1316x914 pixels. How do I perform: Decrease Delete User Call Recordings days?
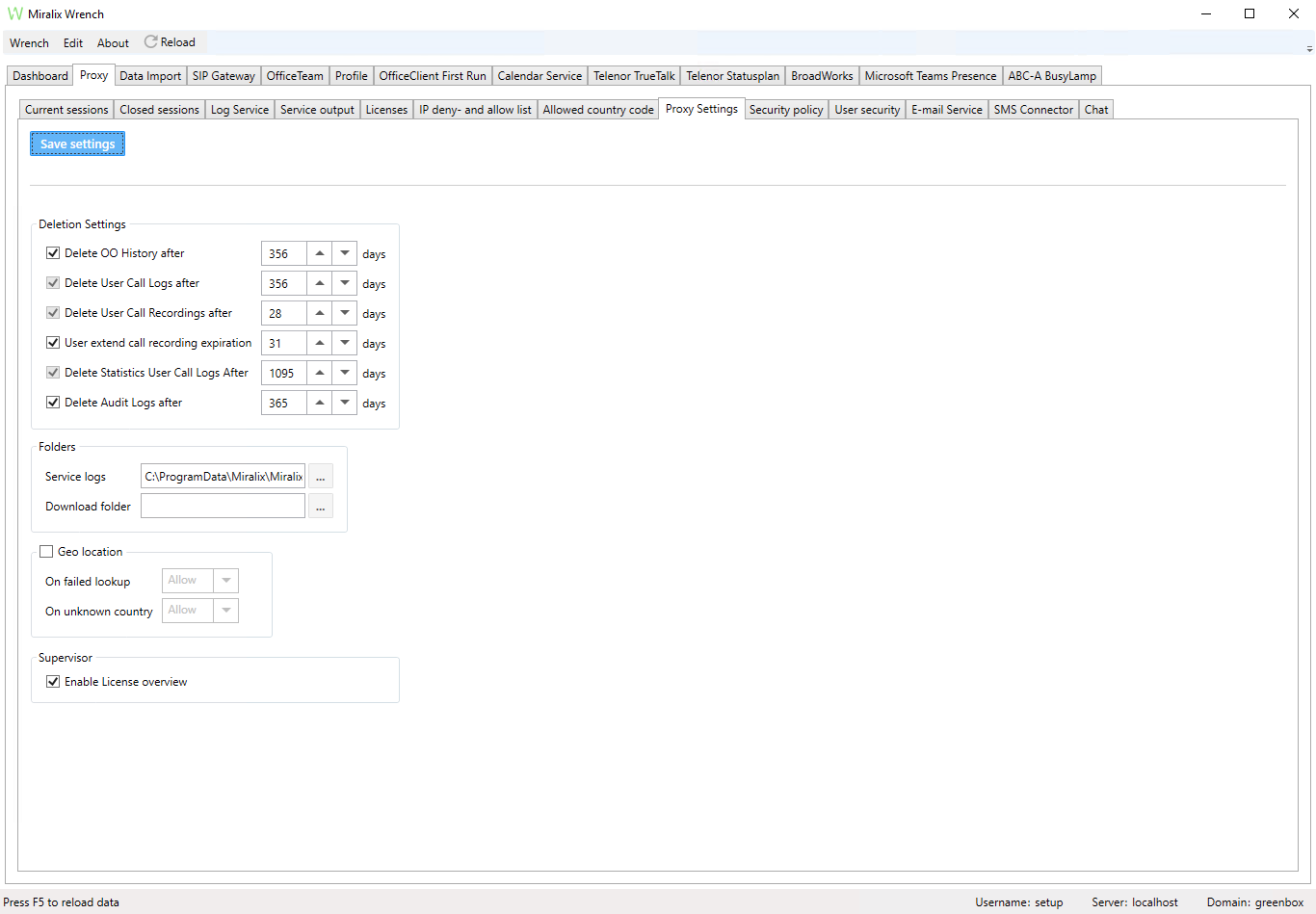pyautogui.click(x=345, y=313)
